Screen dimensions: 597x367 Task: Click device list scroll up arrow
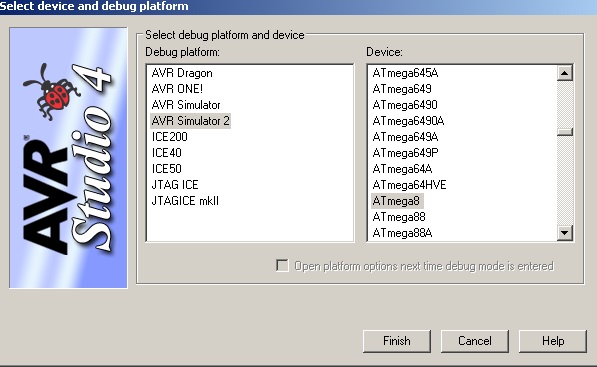[565, 73]
